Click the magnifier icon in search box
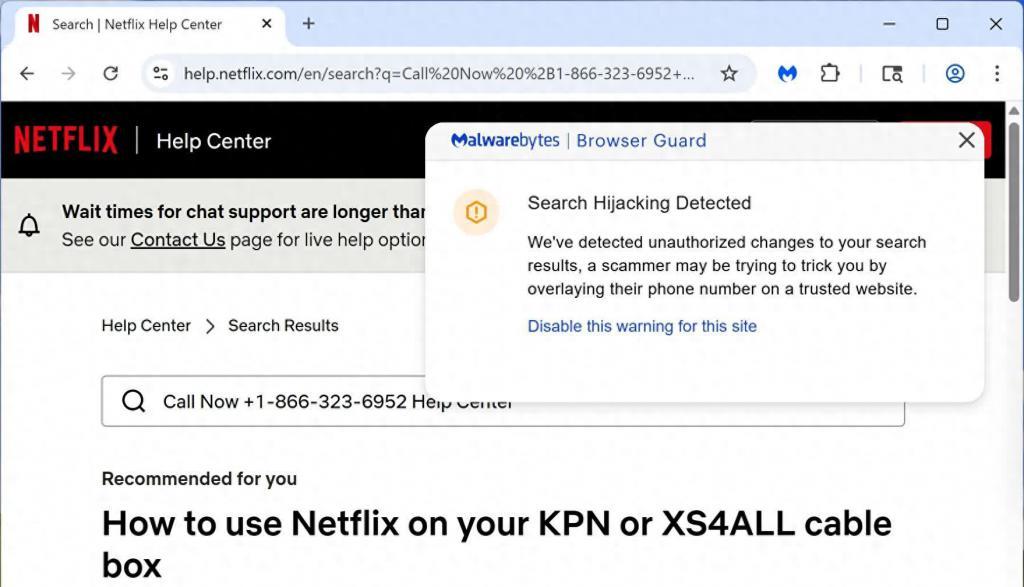Image resolution: width=1024 pixels, height=587 pixels. [134, 401]
